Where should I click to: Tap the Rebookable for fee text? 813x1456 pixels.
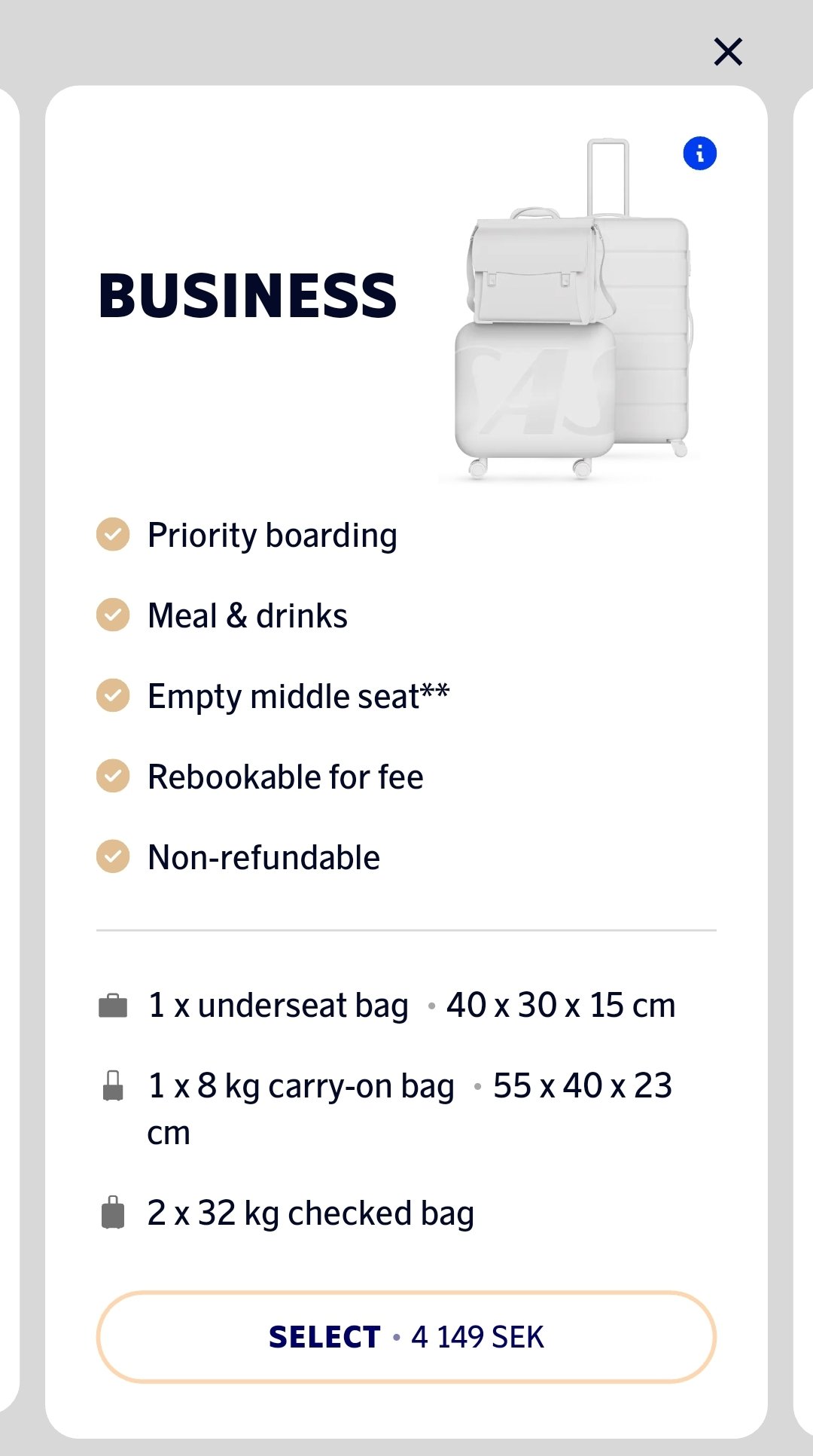pos(285,777)
